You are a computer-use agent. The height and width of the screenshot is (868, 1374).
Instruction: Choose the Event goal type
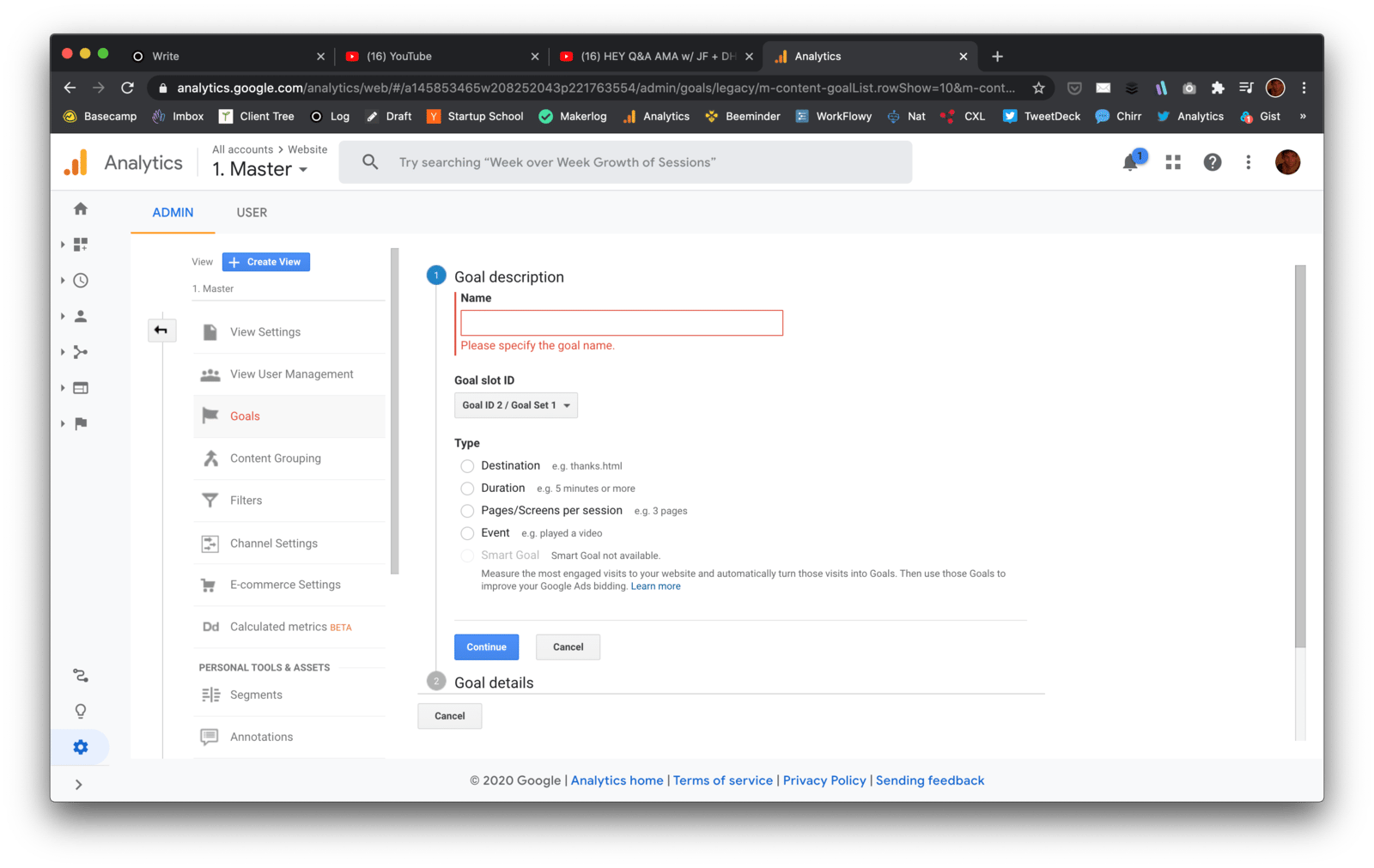pyautogui.click(x=467, y=533)
